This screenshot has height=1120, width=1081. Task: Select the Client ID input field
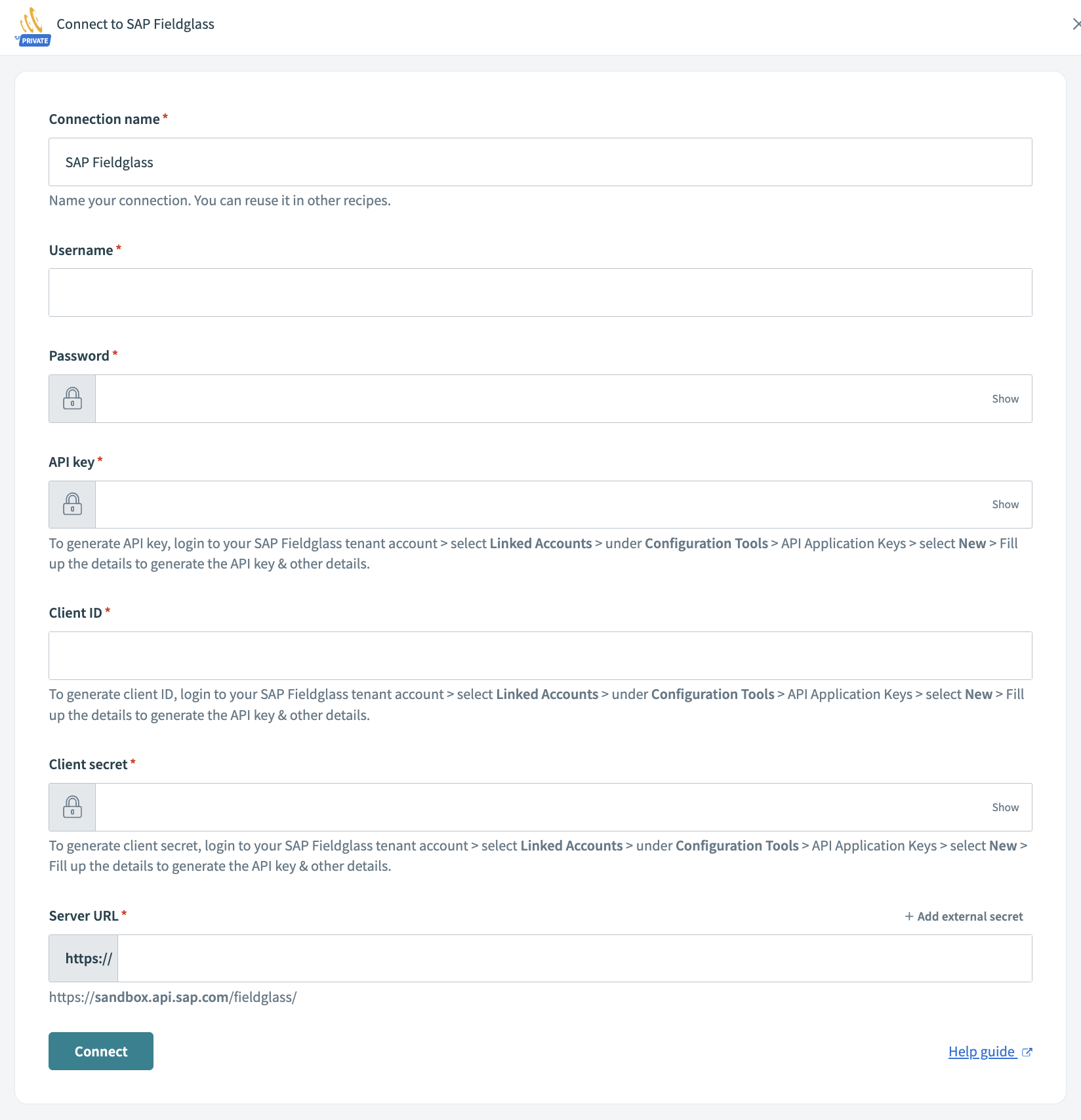(540, 656)
